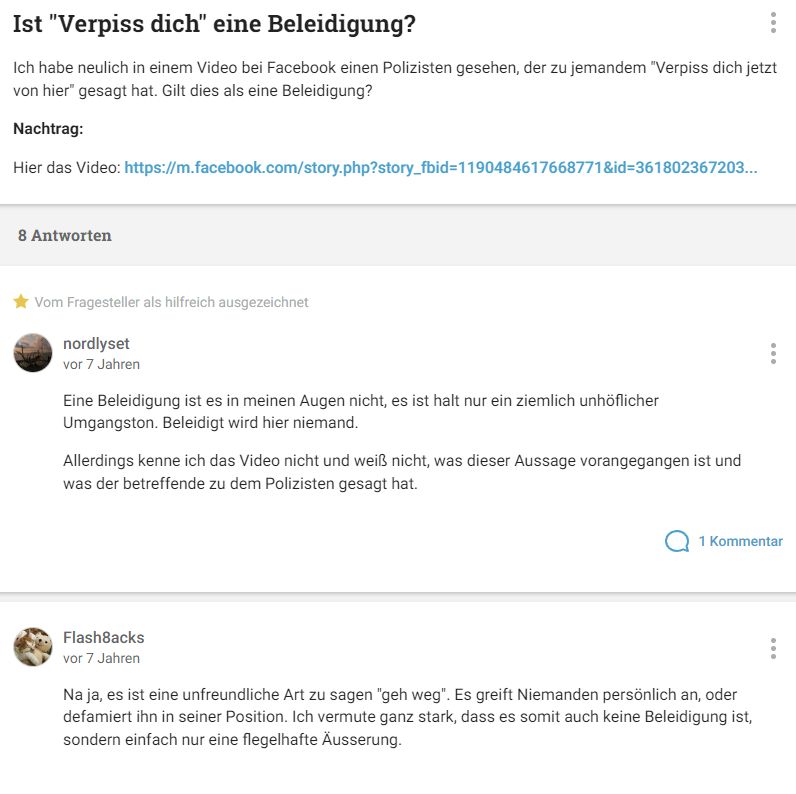Expand the options menu on Flash8acks' answer
This screenshot has height=794, width=796.
coord(773,649)
